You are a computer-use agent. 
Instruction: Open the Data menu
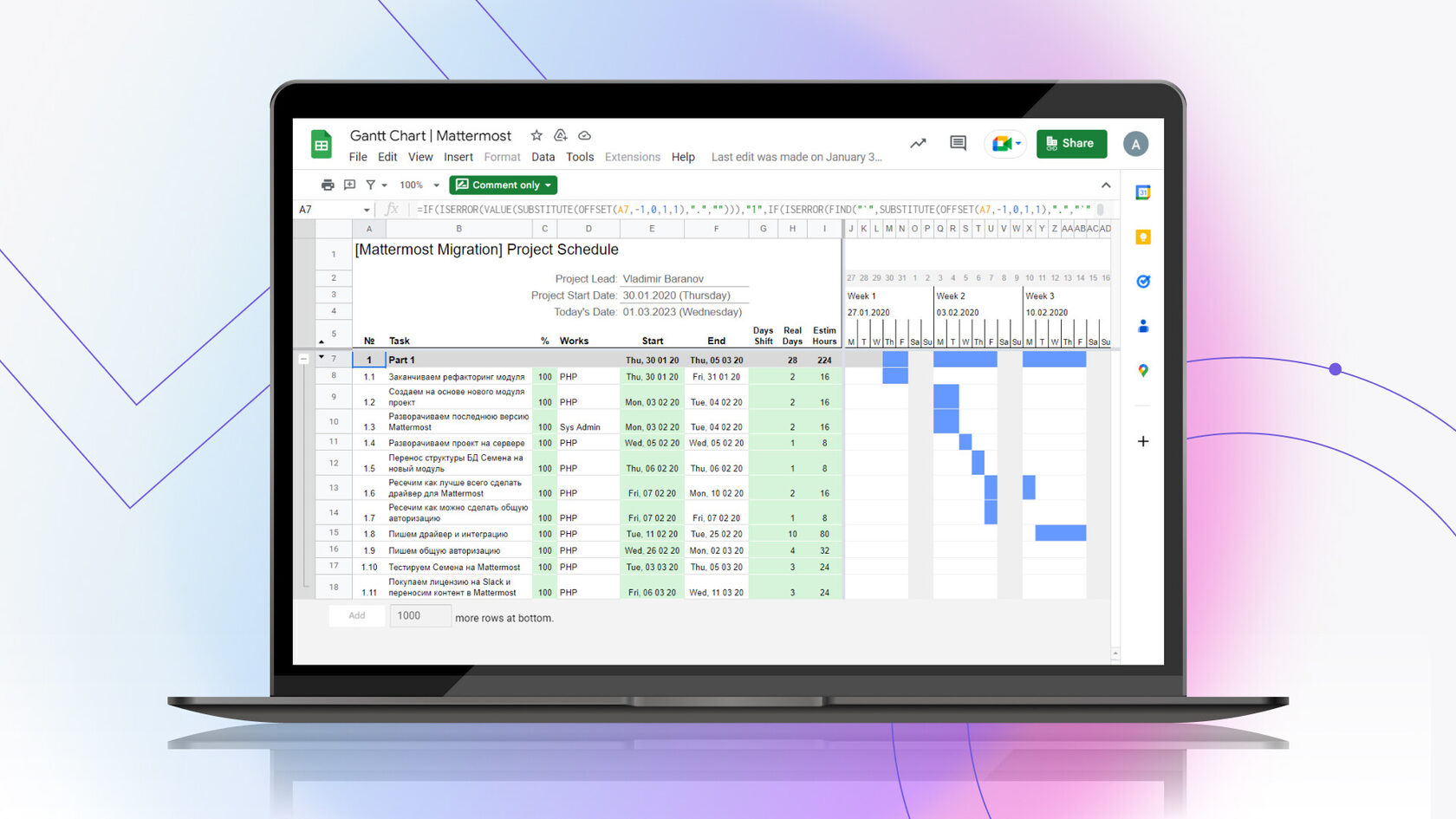coord(543,157)
